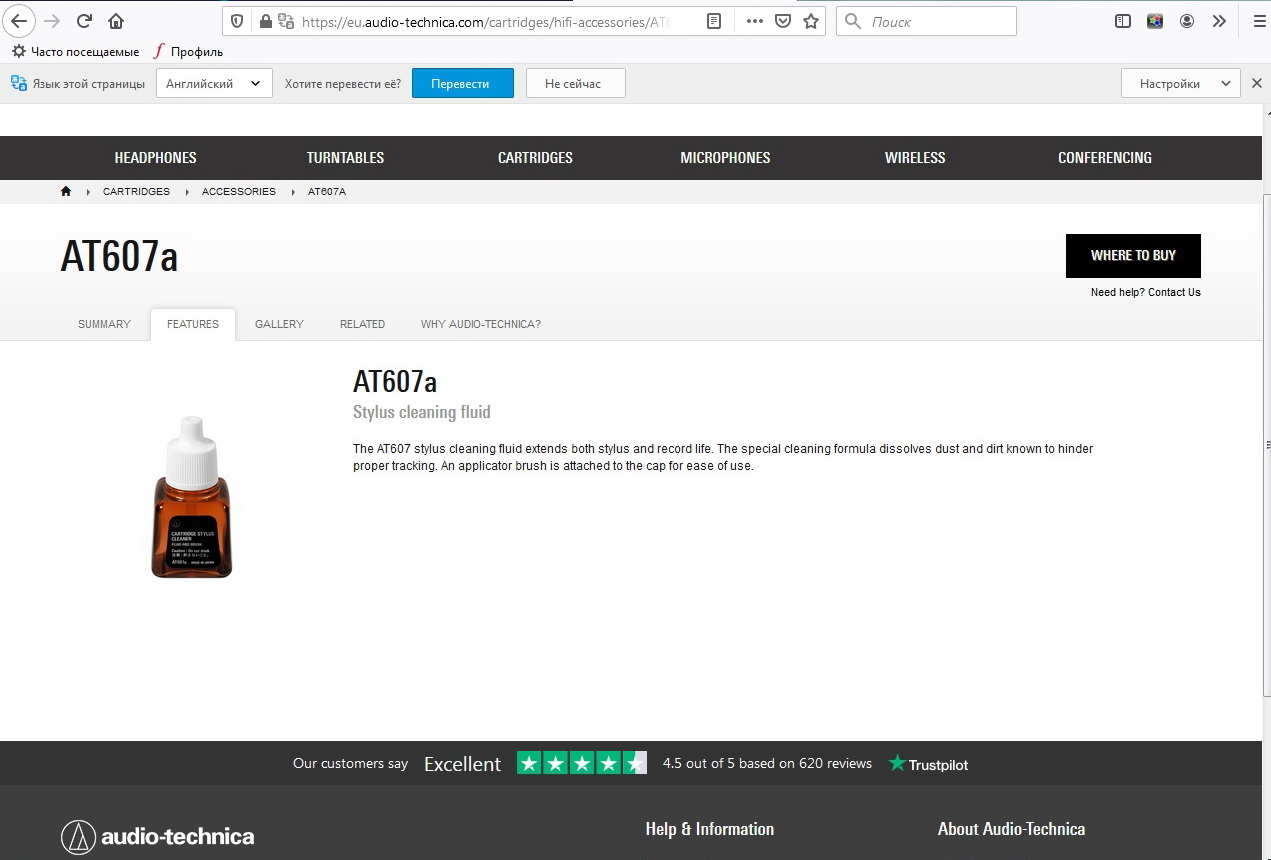Open the hamburger application menu
Image resolution: width=1271 pixels, height=860 pixels.
pyautogui.click(x=1257, y=21)
